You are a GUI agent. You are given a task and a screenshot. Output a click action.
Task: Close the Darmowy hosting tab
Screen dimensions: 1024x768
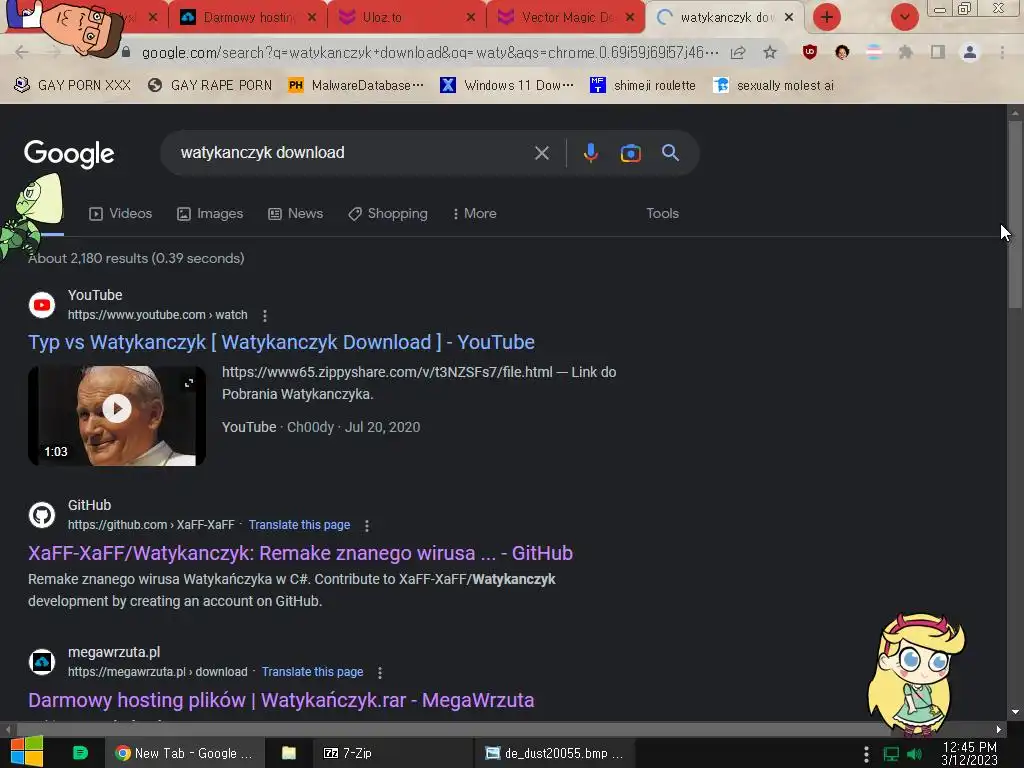tap(312, 18)
